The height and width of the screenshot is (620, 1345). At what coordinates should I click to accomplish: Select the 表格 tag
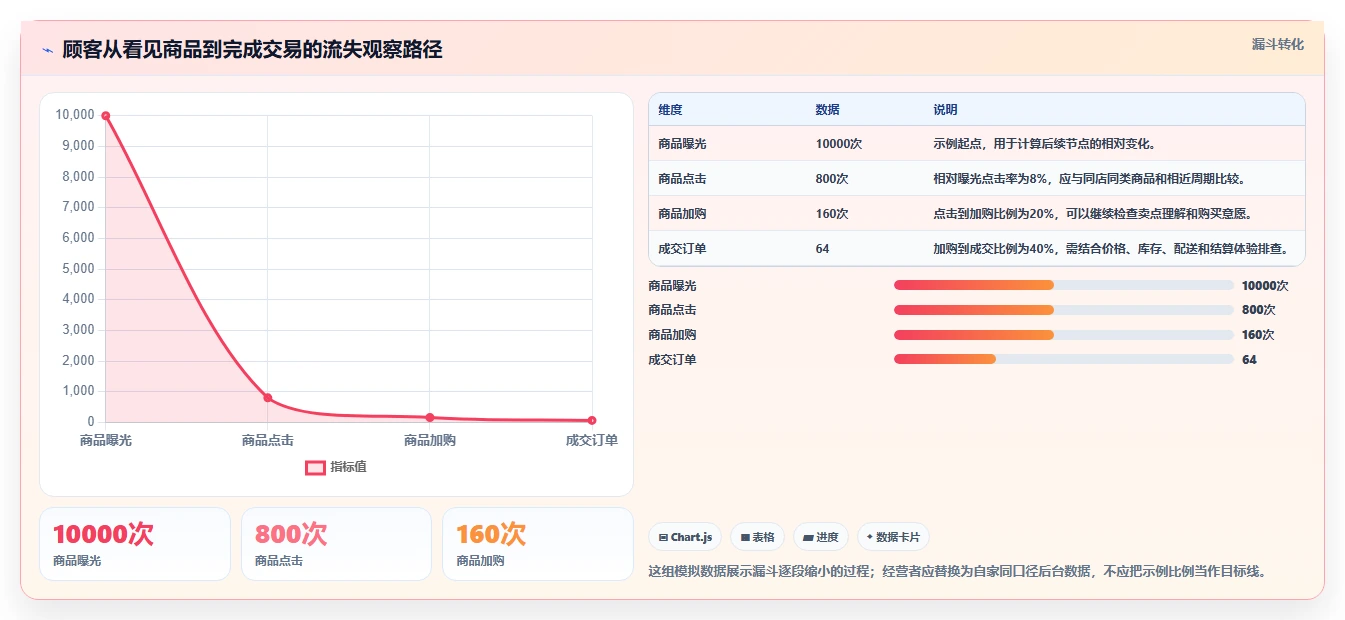(x=758, y=537)
